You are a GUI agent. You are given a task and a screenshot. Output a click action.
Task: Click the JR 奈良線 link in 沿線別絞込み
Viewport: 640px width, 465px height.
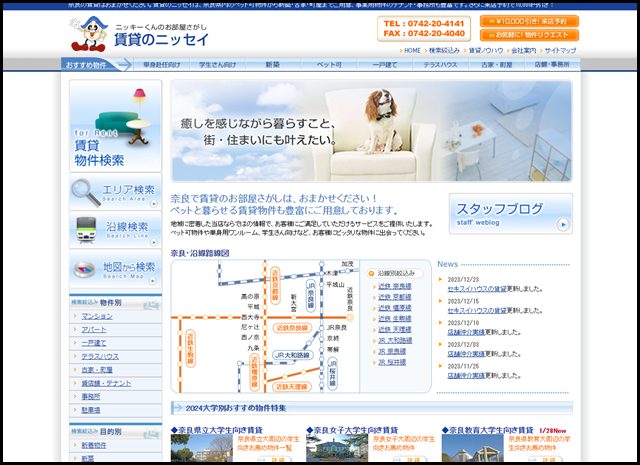click(x=392, y=352)
